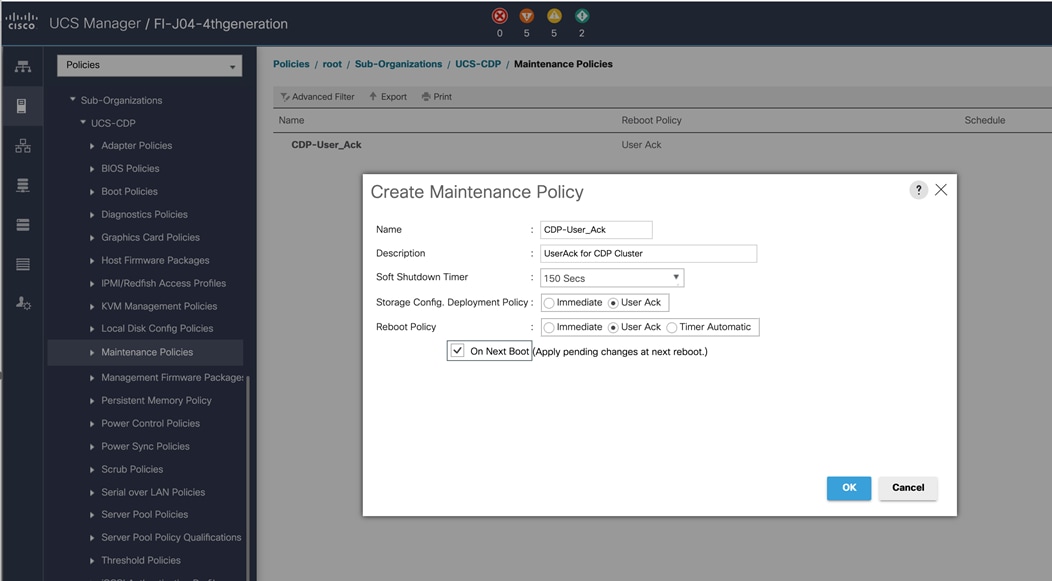Select Management Firmware Packages in the tree
Screen dimensions: 1052x581
coord(172,378)
